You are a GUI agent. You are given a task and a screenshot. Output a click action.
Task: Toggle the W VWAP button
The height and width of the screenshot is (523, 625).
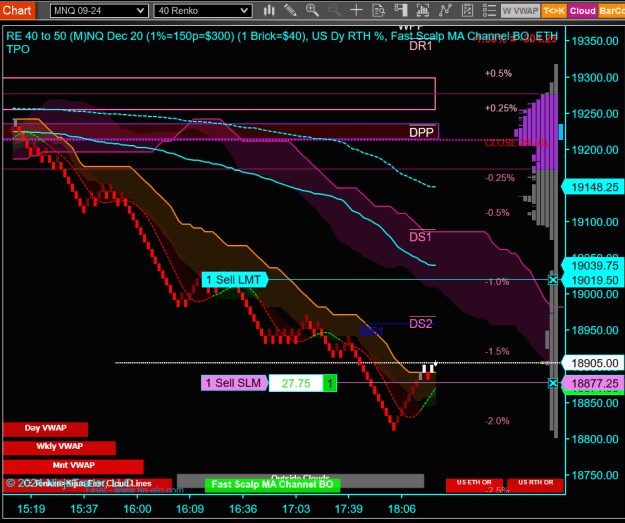(x=520, y=11)
